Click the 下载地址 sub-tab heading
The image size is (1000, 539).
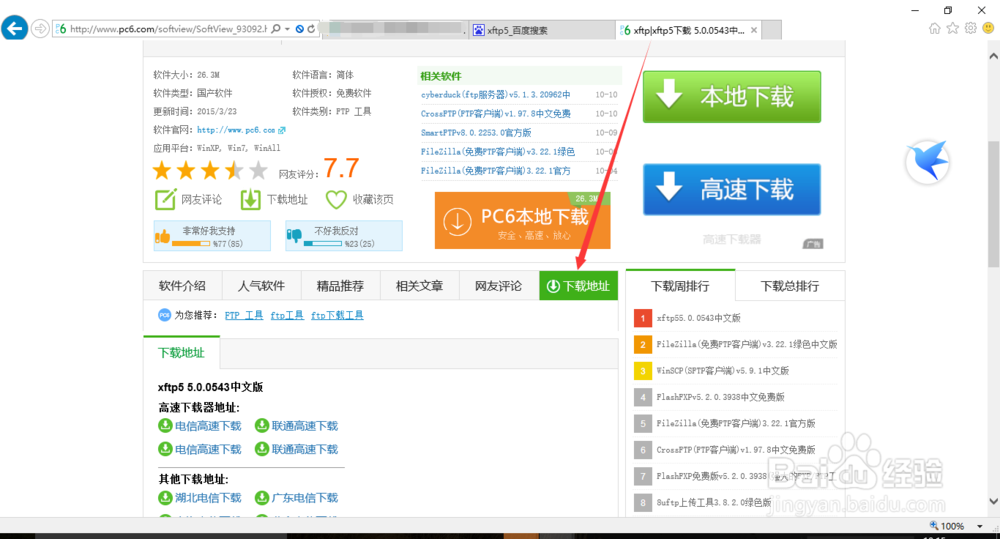182,353
